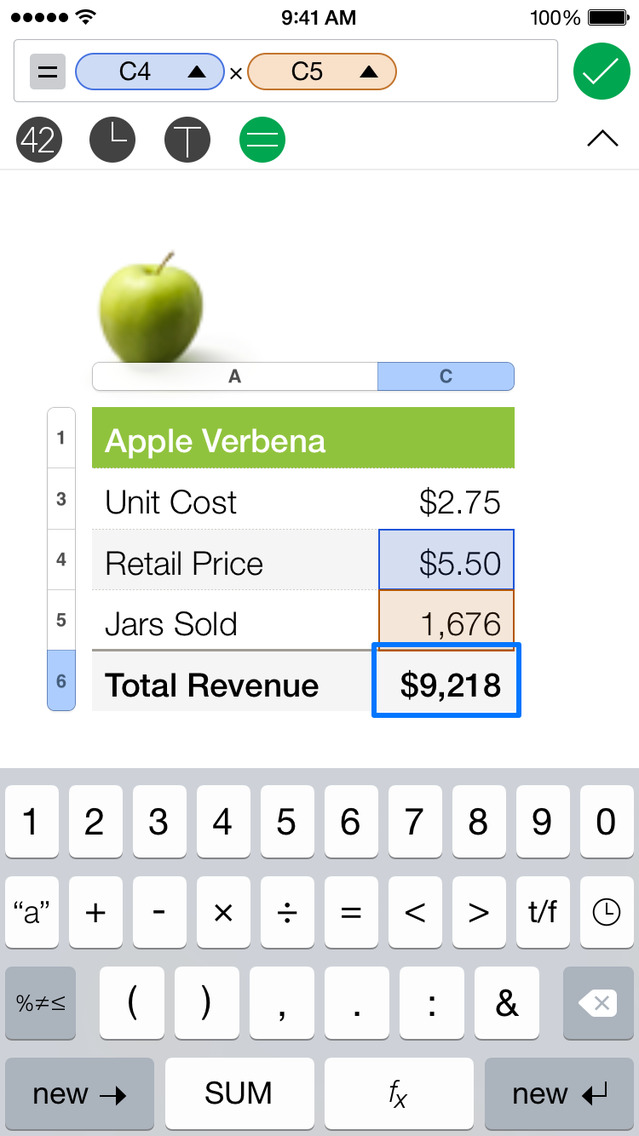This screenshot has width=639, height=1136.
Task: Open the fx functions browser
Action: pos(398,1094)
